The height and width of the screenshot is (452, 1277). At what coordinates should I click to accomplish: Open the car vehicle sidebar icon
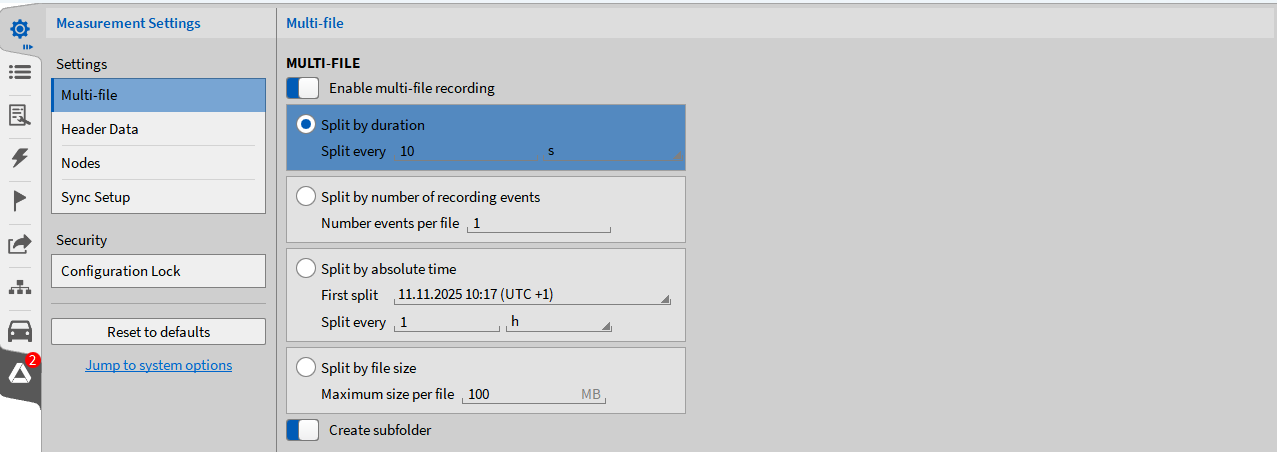coord(20,331)
